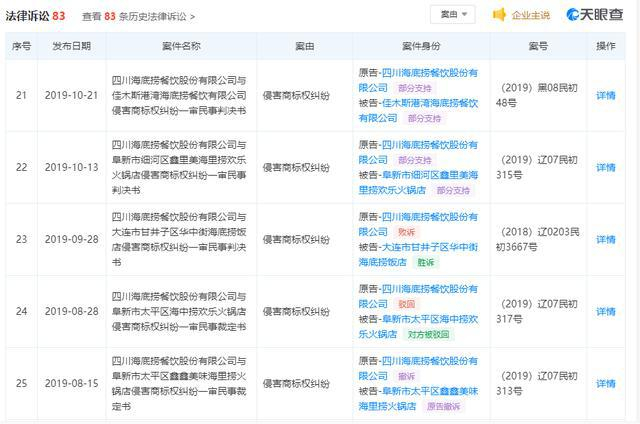Open defendant 阜新市太平区鑫鑫美味海里捞火锅店 link
640x424 pixels.
[x=418, y=399]
